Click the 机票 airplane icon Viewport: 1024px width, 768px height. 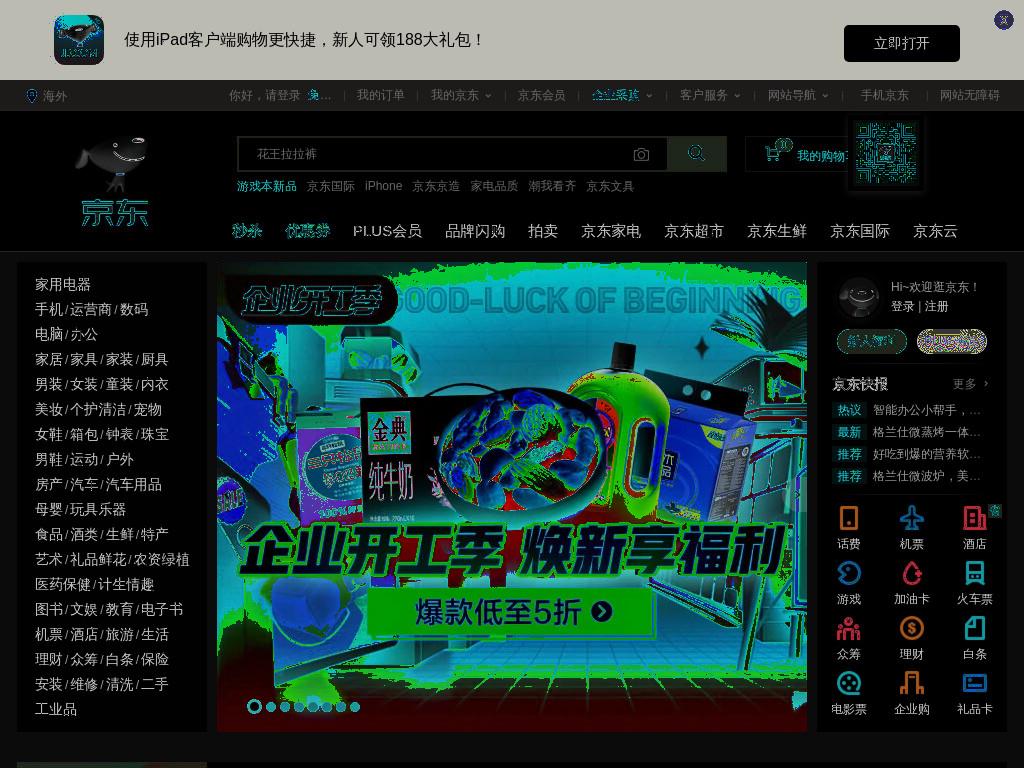912,519
